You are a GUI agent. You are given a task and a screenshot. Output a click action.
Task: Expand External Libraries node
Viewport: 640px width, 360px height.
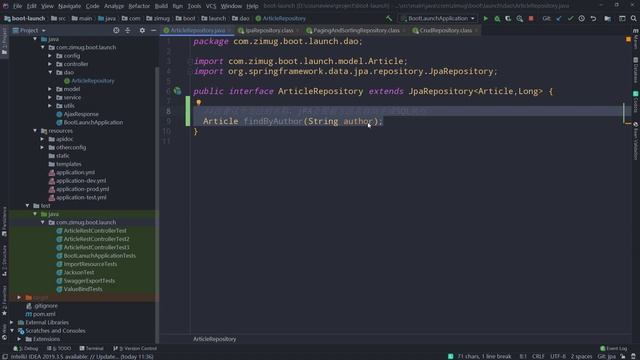coord(12,322)
